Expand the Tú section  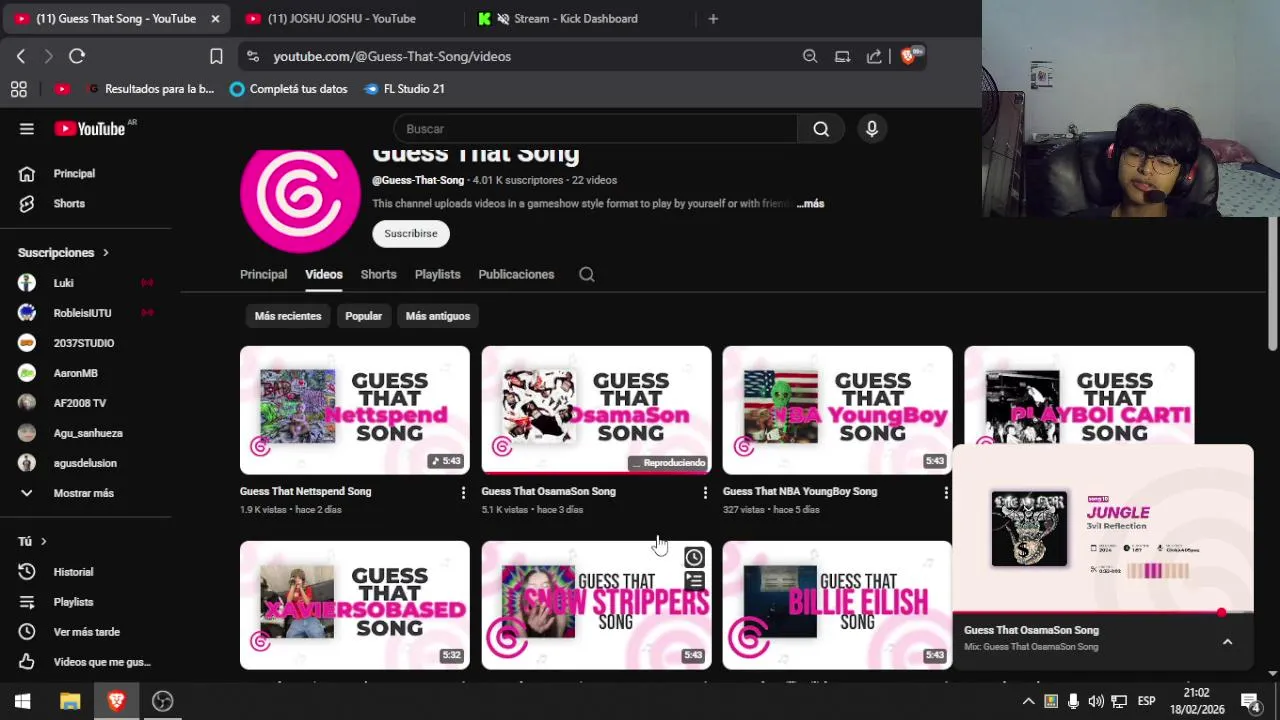[x=33, y=541]
